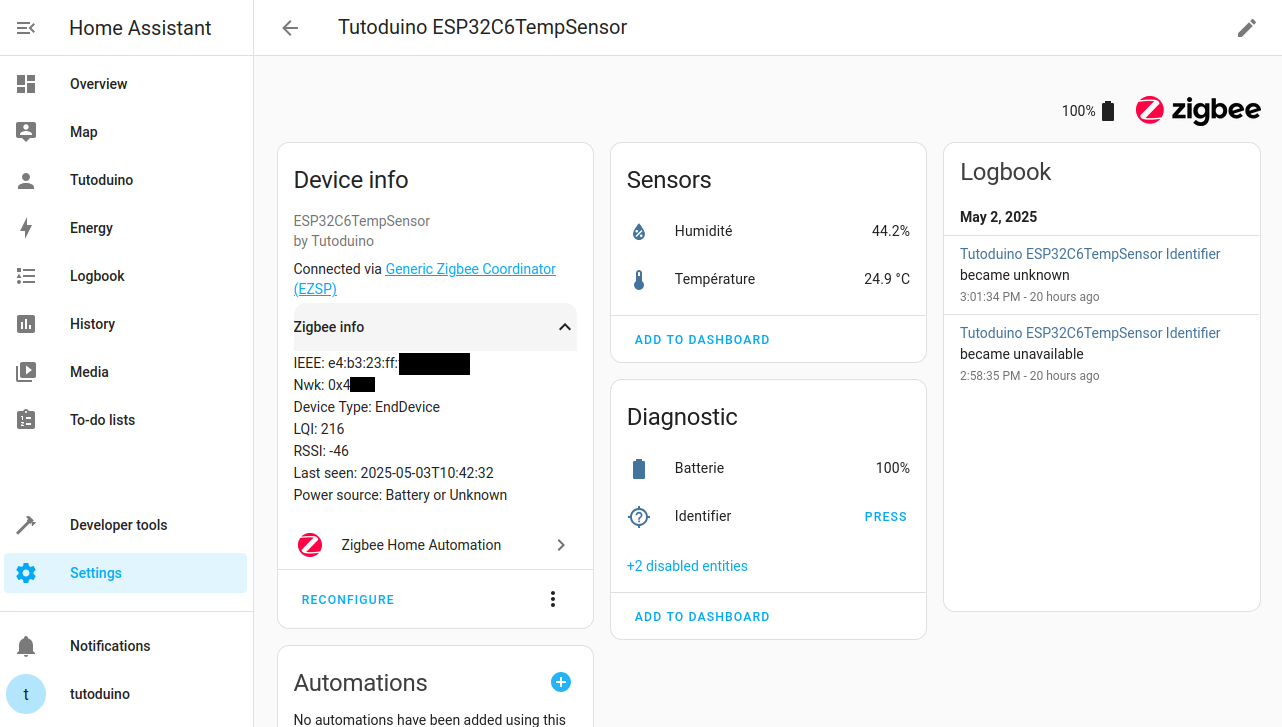
Task: Click the help icon next to Identifier
Action: [638, 516]
